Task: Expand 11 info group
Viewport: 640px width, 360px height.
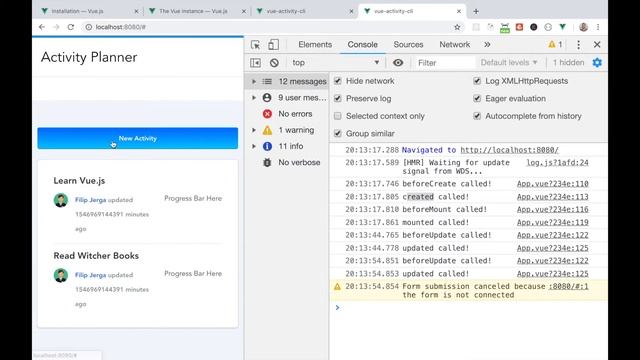Action: pos(253,146)
